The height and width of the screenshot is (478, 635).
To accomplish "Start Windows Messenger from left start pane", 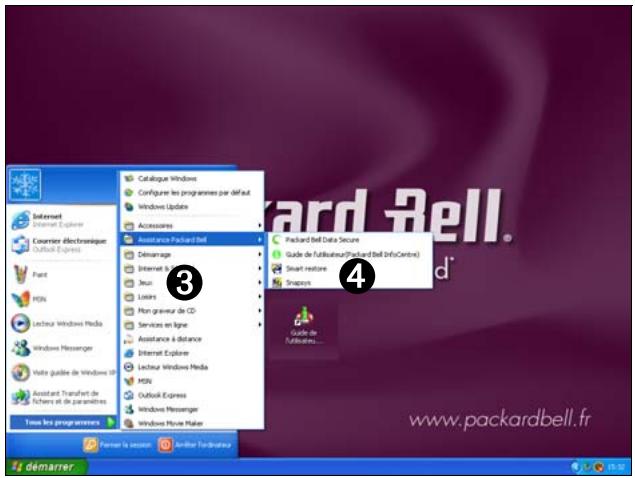I will click(x=61, y=348).
